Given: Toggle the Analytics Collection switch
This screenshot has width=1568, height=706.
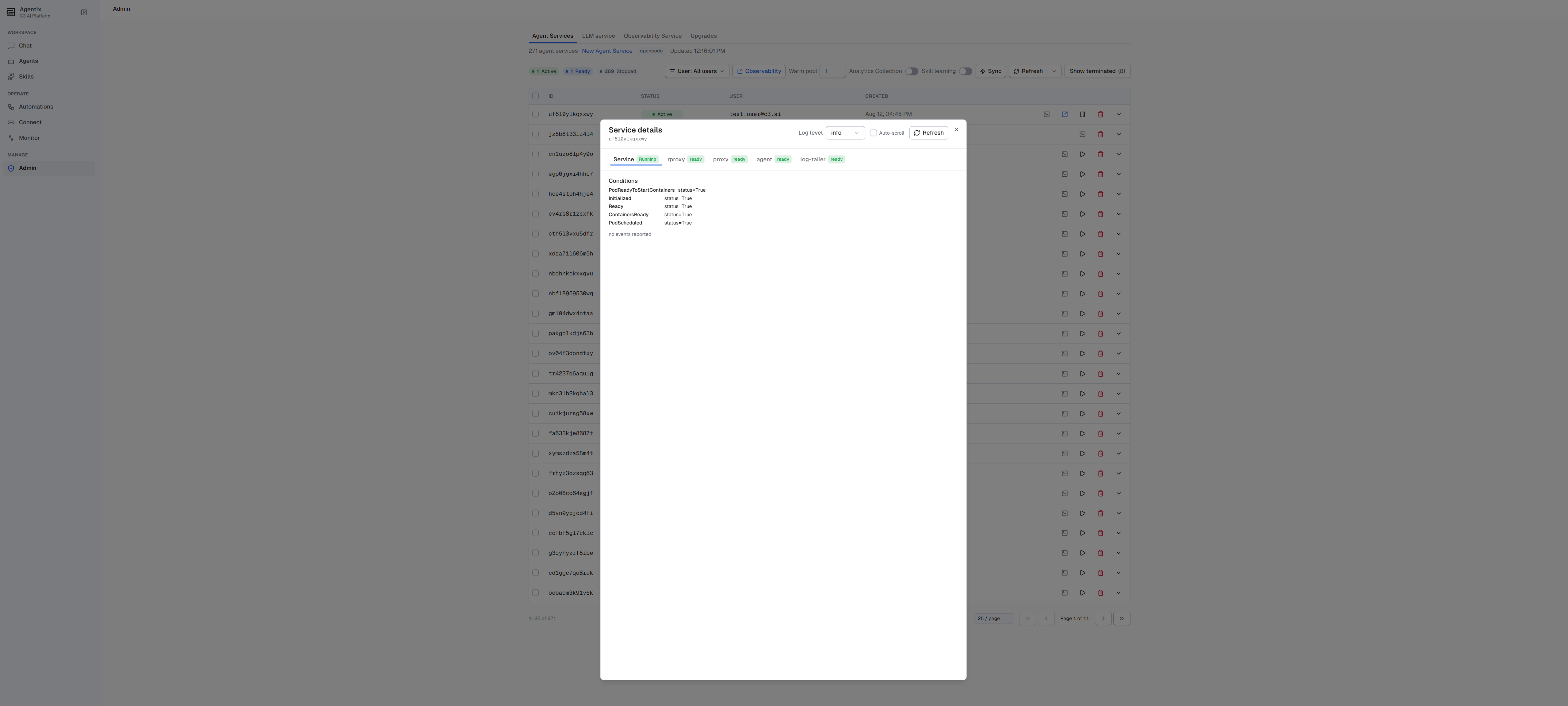Looking at the screenshot, I should (911, 71).
